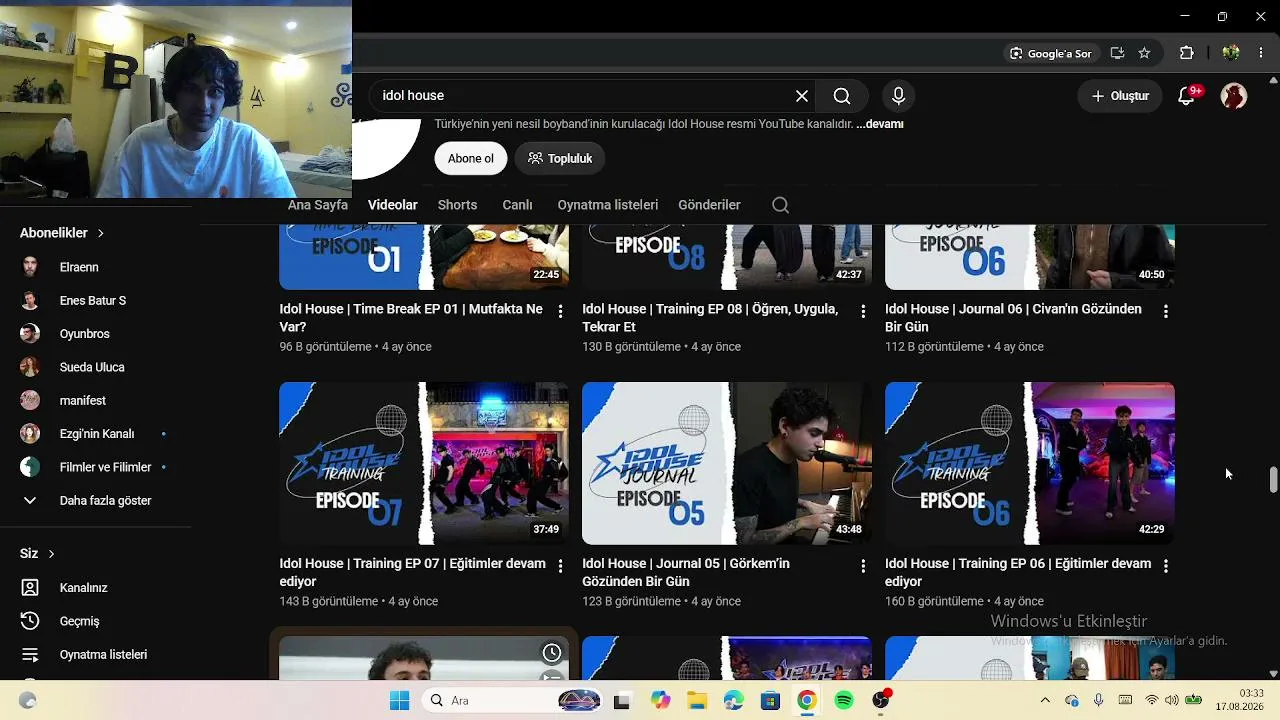
Task: Open the Chrome extensions puzzle icon
Action: tap(1187, 53)
